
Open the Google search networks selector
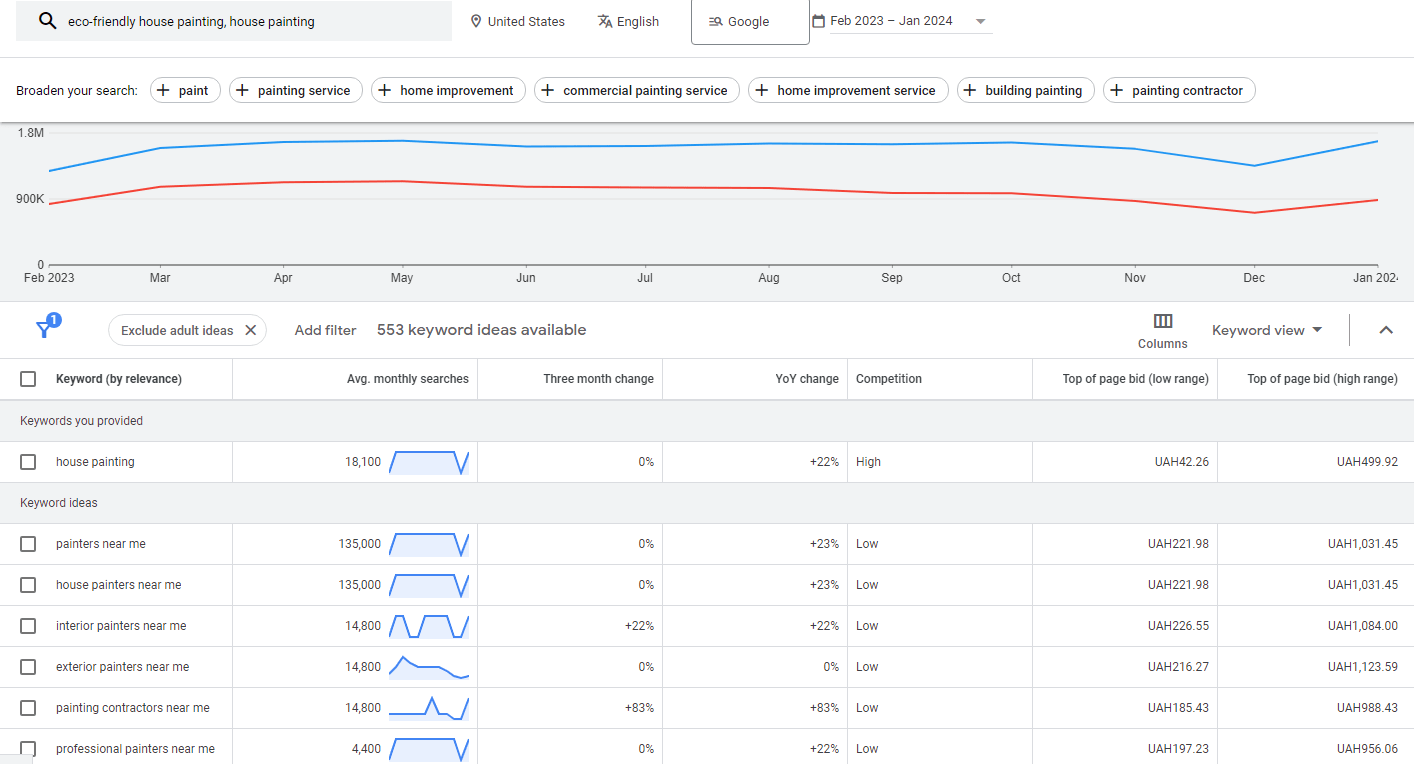[x=750, y=22]
